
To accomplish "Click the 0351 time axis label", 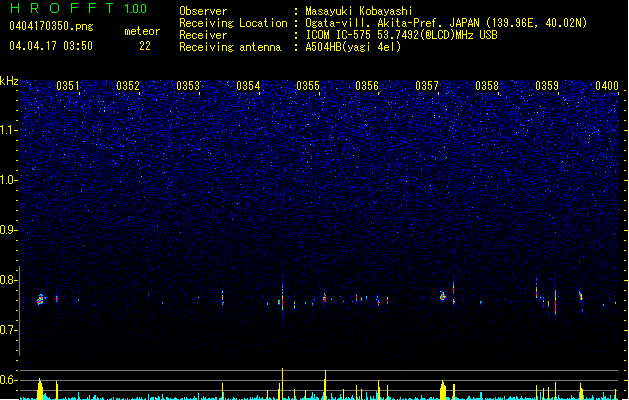I will pyautogui.click(x=68, y=86).
